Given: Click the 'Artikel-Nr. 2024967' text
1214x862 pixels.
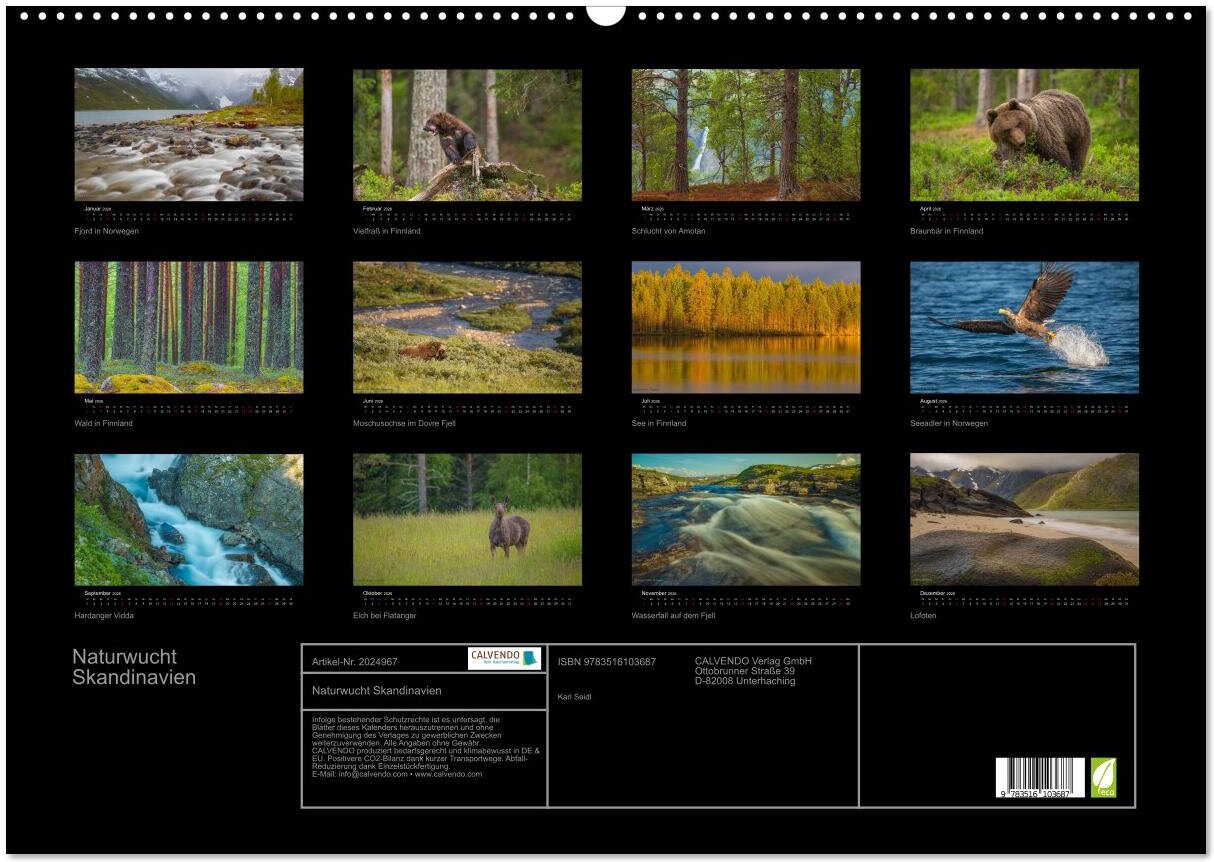Looking at the screenshot, I should pos(354,661).
